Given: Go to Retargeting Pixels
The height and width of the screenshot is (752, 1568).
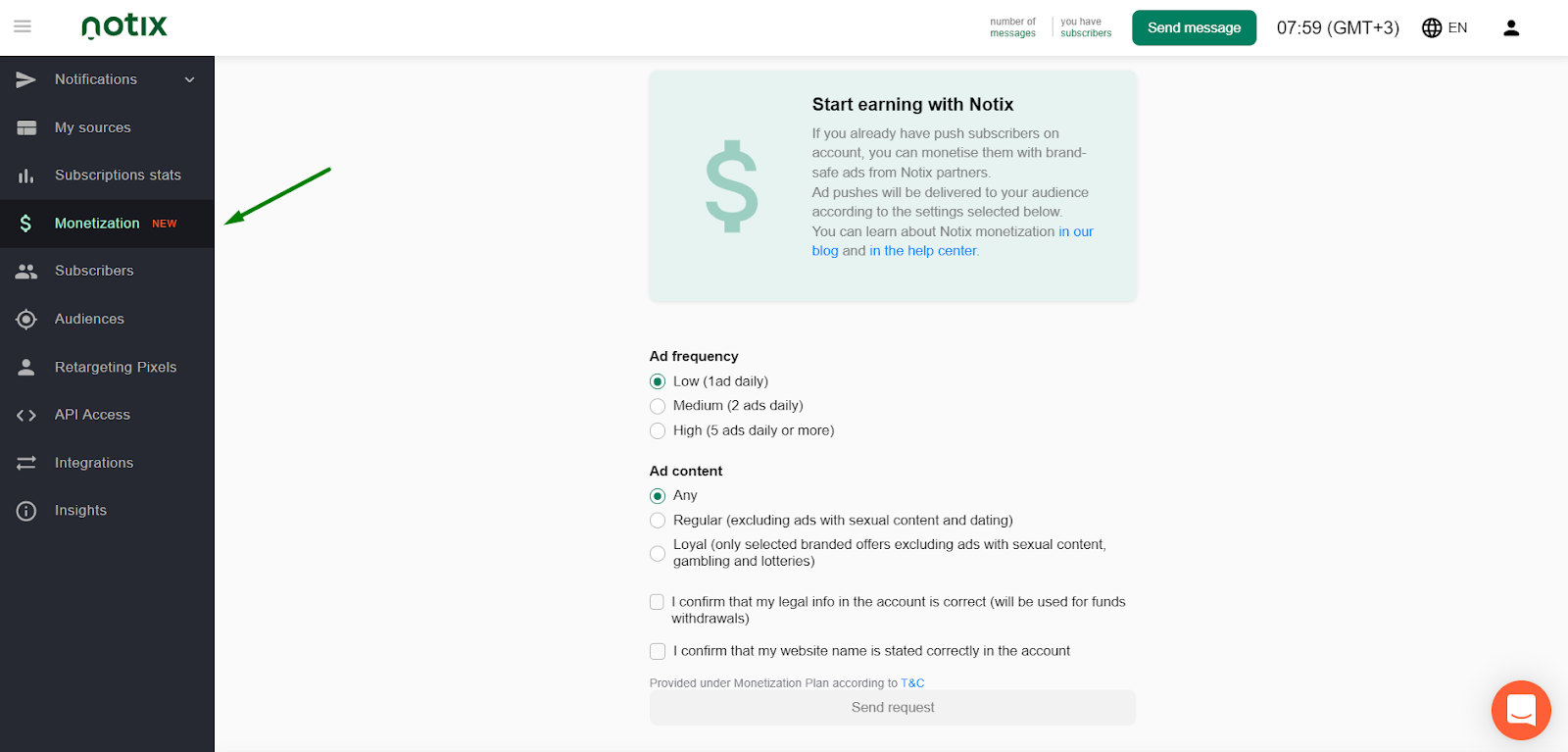Looking at the screenshot, I should (107, 368).
